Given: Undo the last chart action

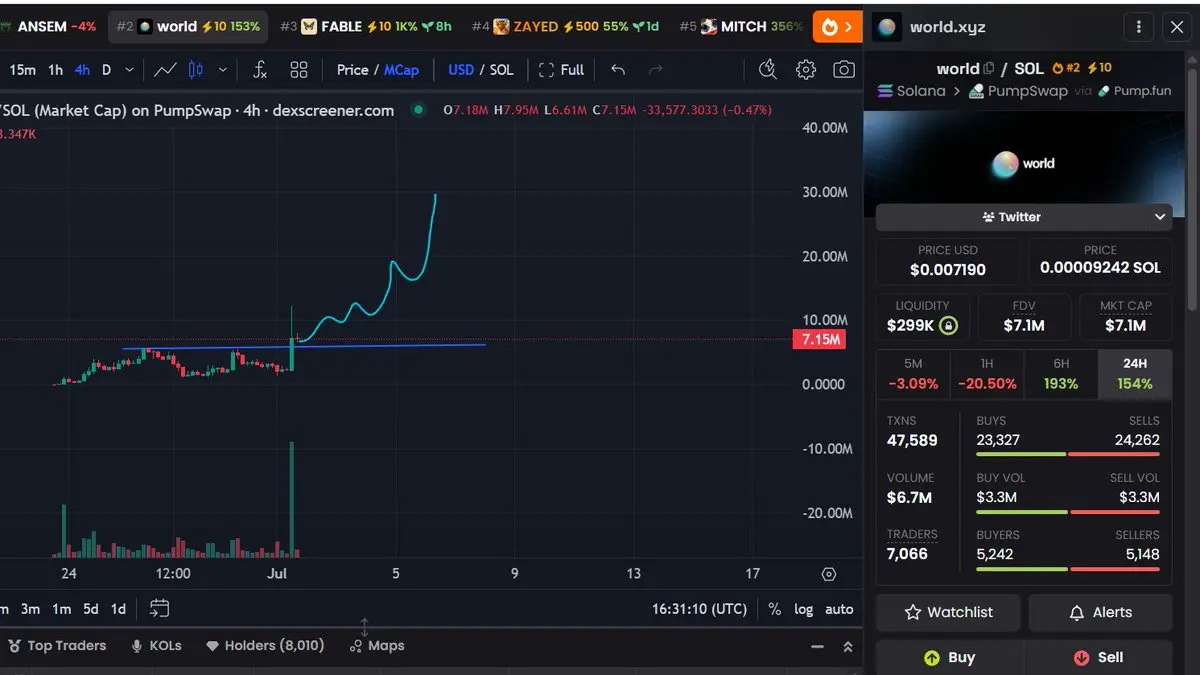Looking at the screenshot, I should coord(618,70).
